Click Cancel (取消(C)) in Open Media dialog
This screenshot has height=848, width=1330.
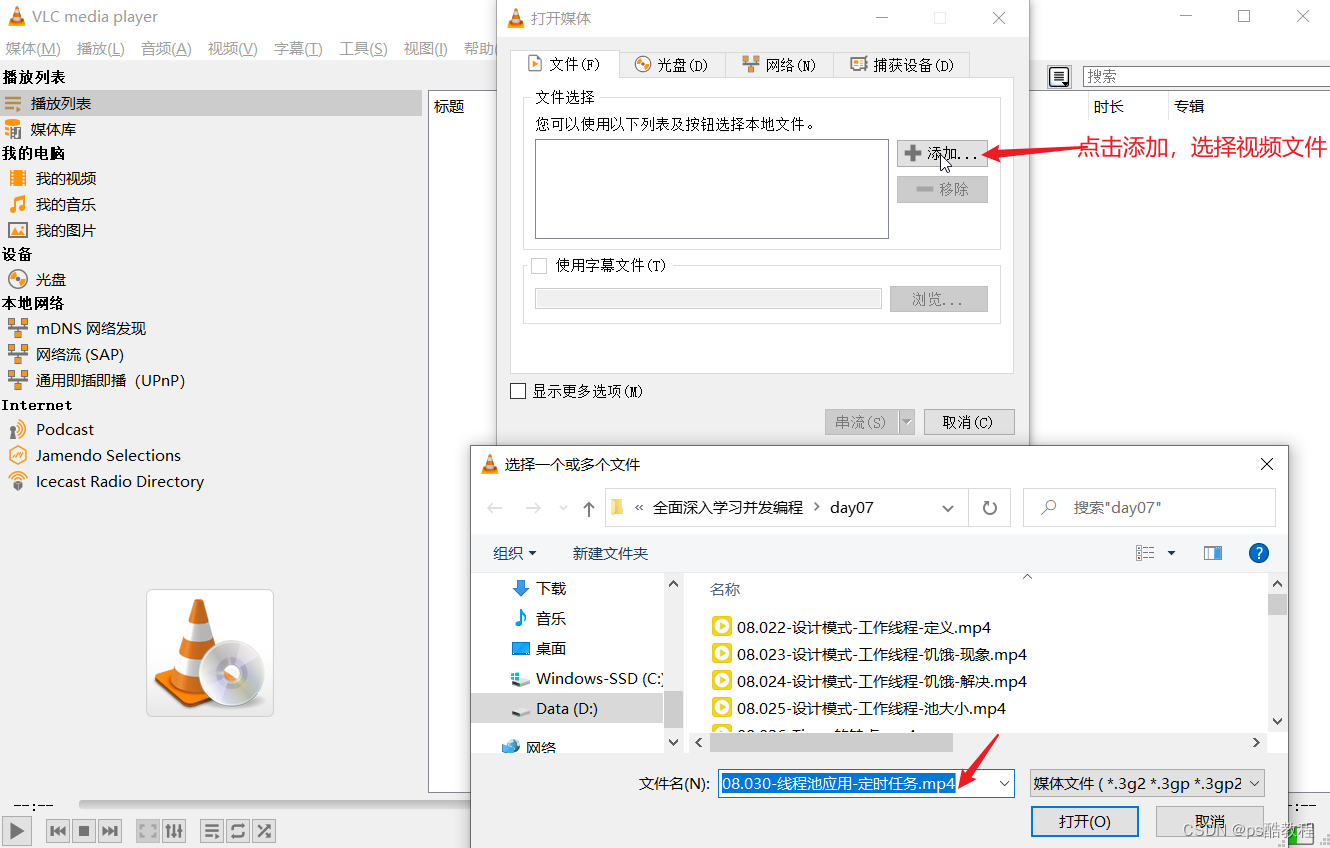pyautogui.click(x=969, y=422)
